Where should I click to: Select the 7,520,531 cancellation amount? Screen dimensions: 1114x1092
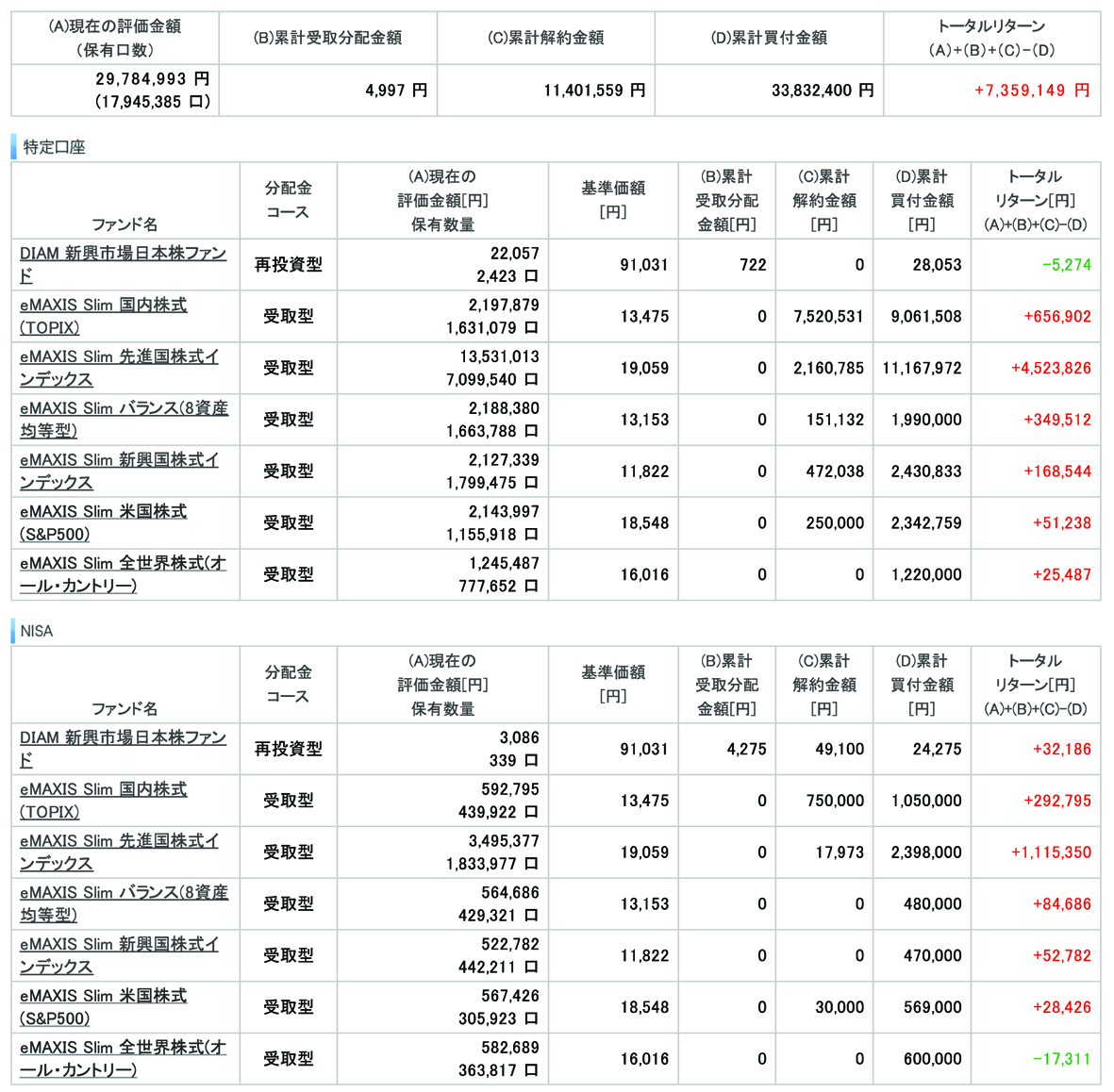point(828,316)
